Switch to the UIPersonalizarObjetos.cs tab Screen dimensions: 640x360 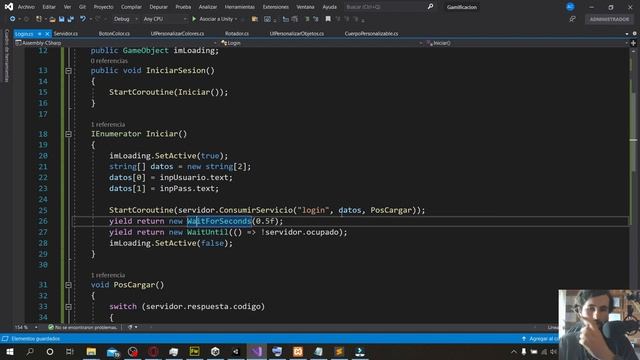pyautogui.click(x=297, y=33)
